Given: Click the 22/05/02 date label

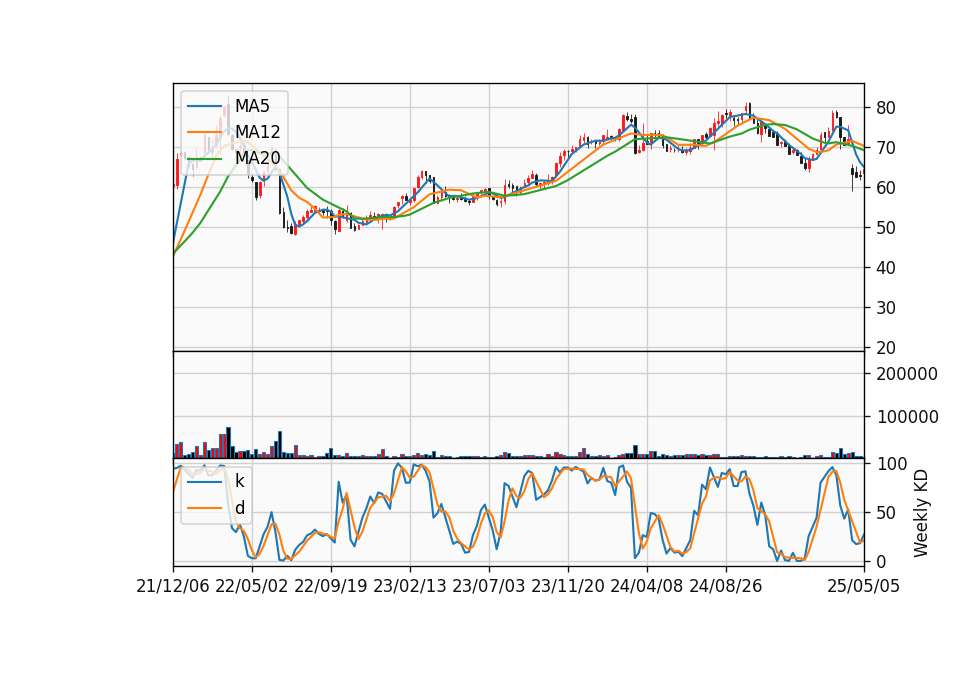Looking at the screenshot, I should [x=252, y=586].
